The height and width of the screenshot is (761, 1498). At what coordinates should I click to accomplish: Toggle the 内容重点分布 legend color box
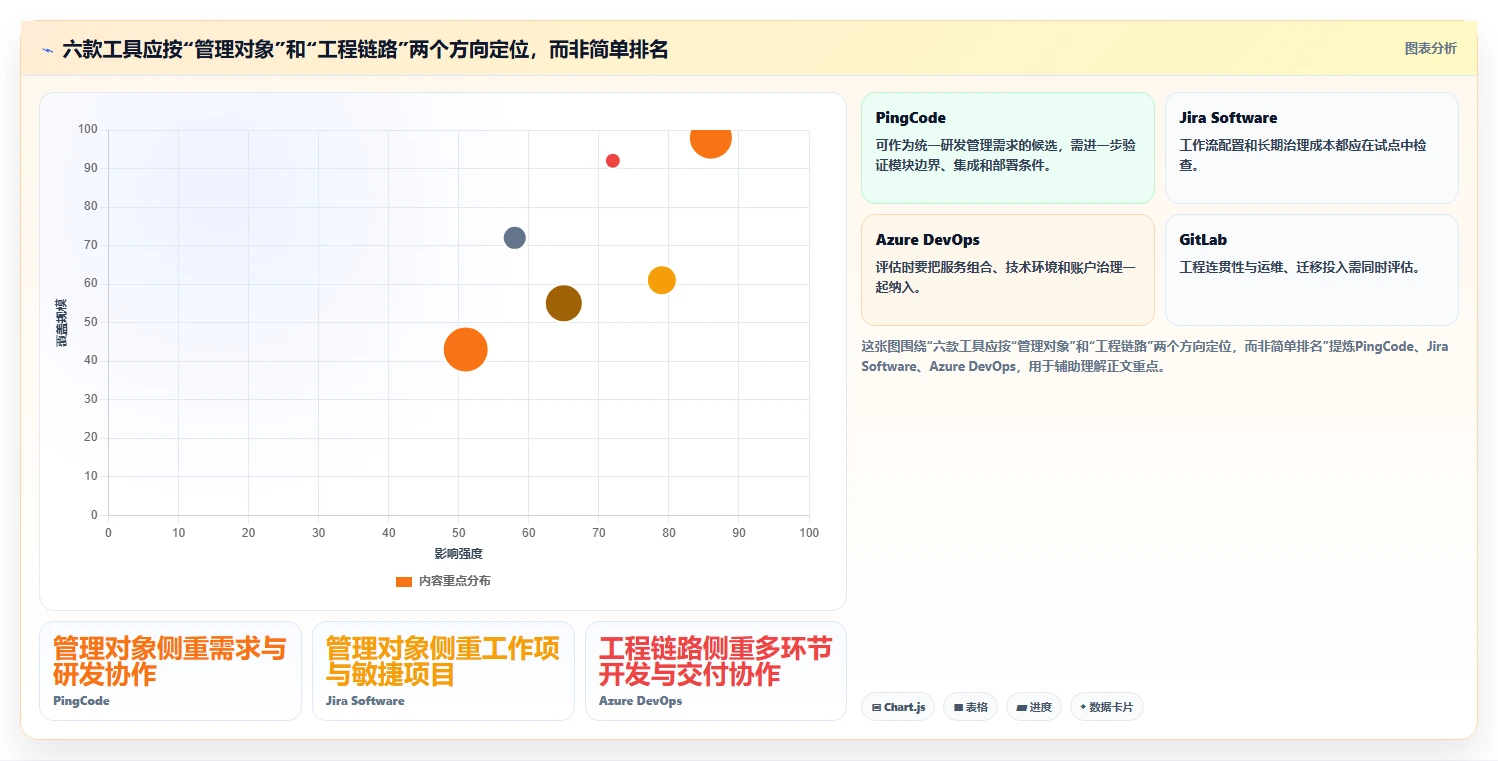(403, 581)
